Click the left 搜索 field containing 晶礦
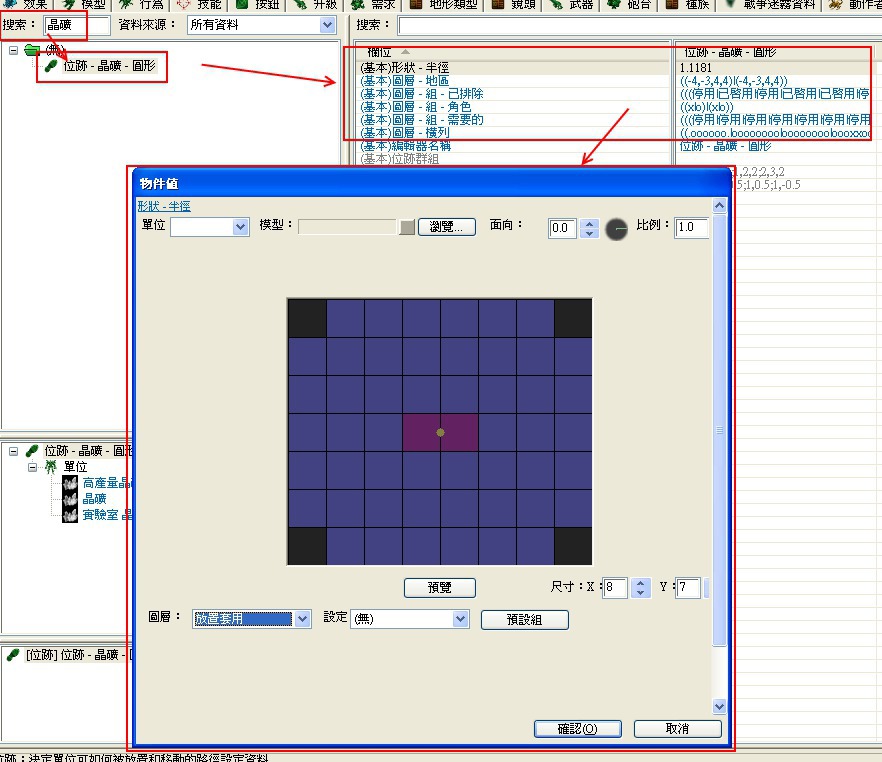Viewport: 882px width, 762px height. pos(76,25)
